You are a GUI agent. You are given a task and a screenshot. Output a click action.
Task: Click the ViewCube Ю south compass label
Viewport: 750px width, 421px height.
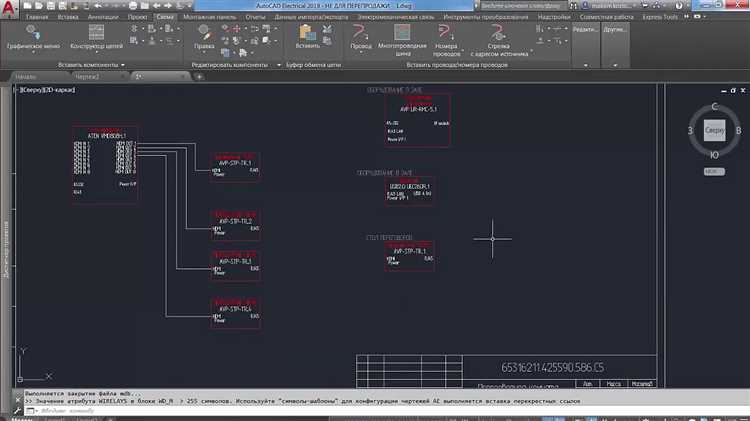(714, 155)
